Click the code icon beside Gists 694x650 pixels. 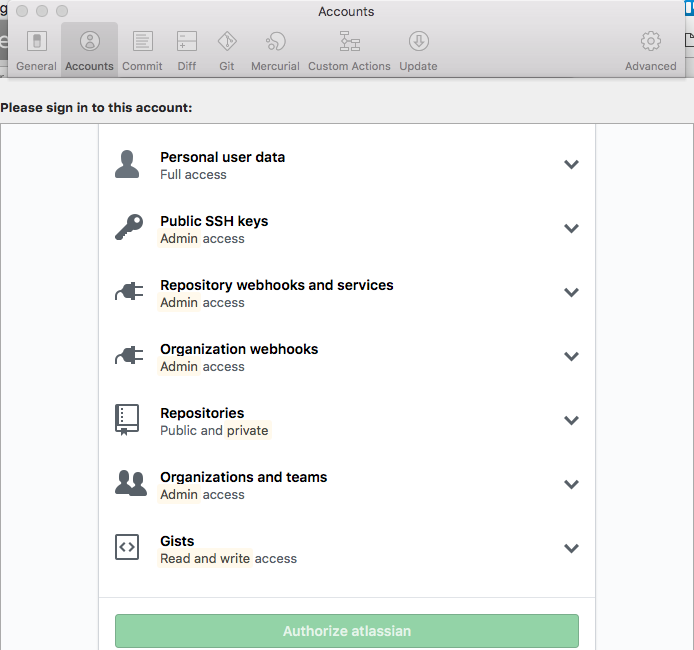(x=127, y=547)
